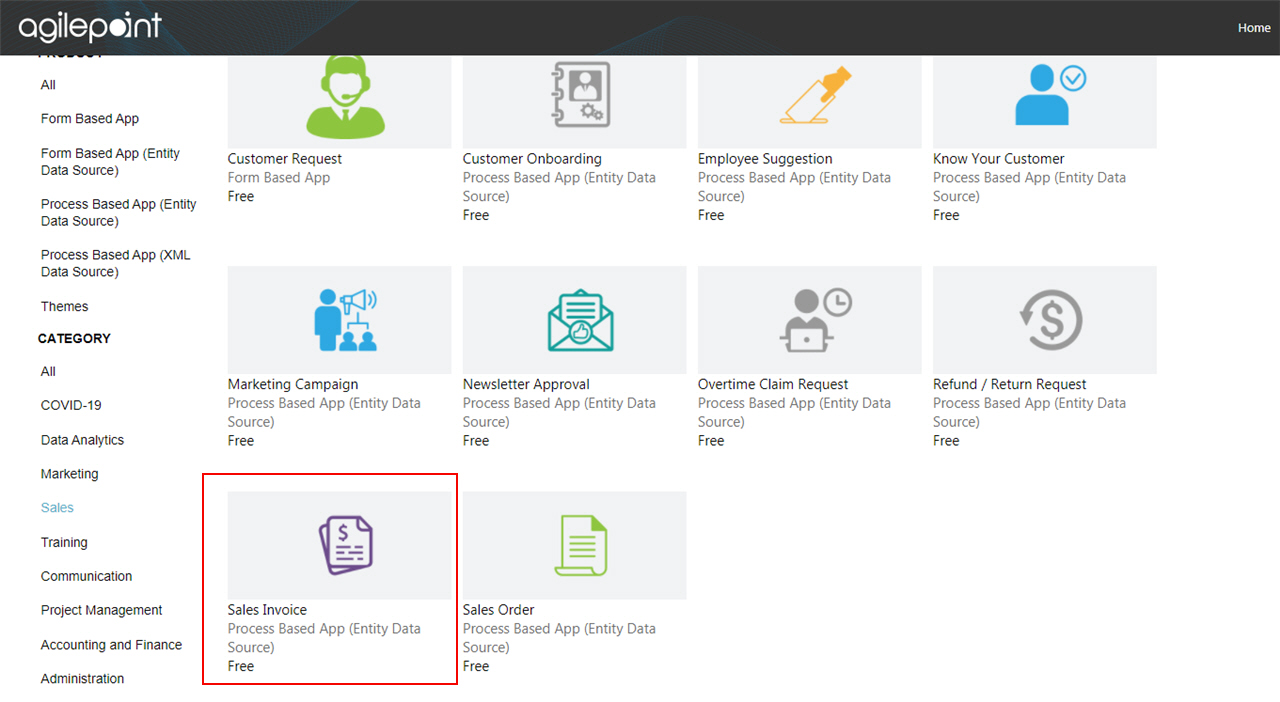Filter by Process Based App (Entity Data Source)
Screen dimensions: 1280x702
click(119, 213)
